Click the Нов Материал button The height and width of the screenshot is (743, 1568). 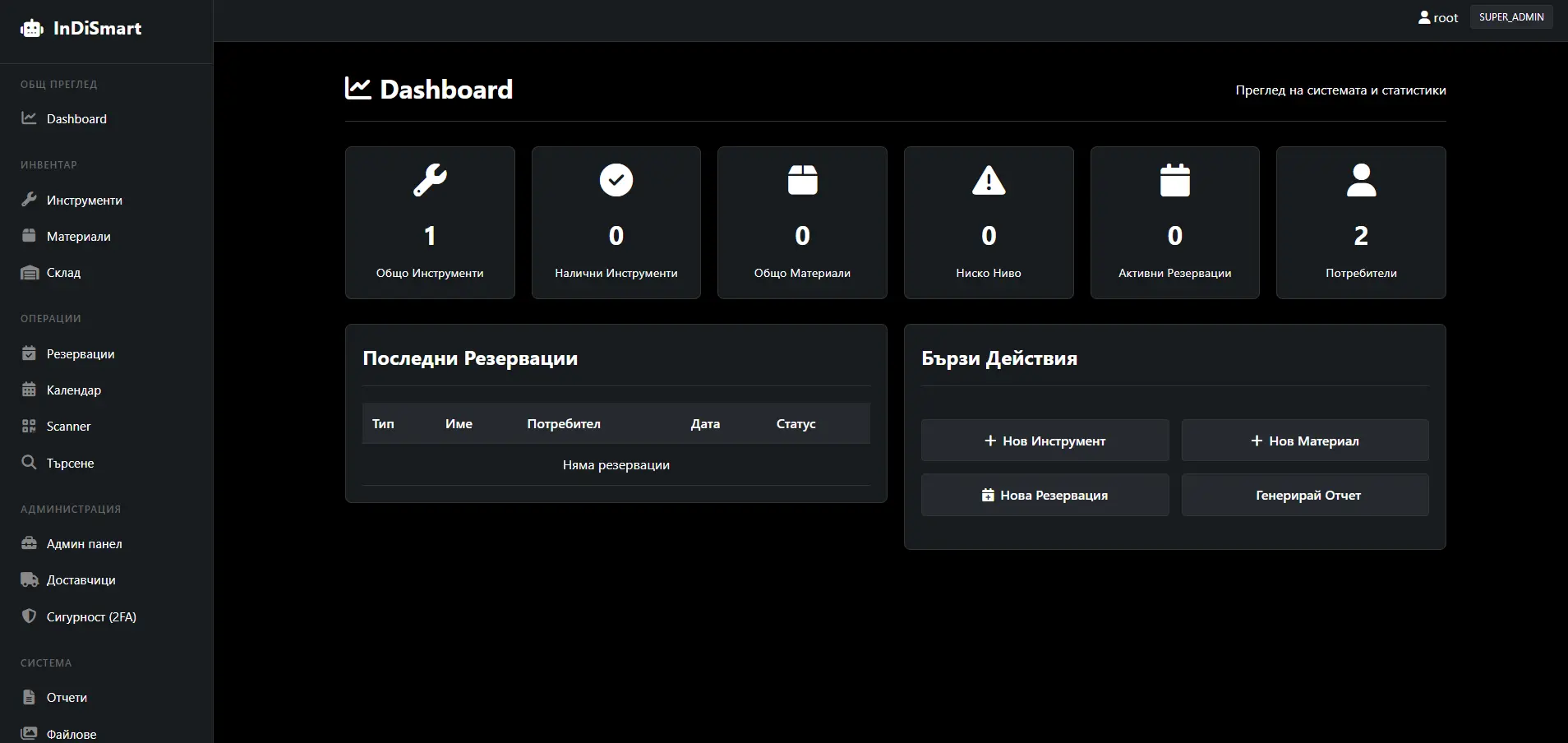[1305, 441]
